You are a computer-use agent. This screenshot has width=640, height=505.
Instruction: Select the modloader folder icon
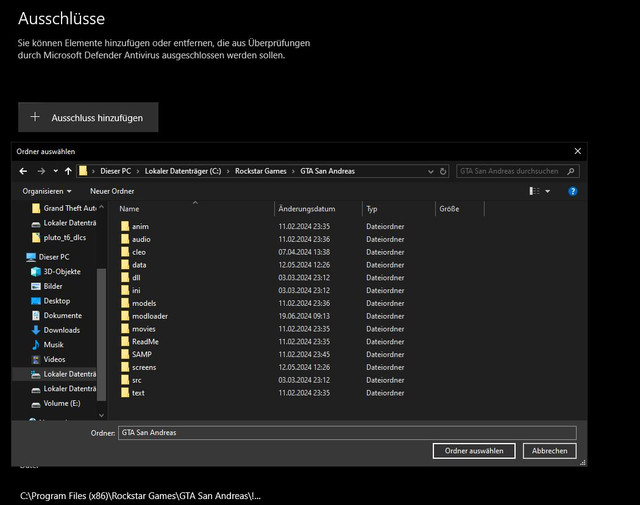pyautogui.click(x=125, y=316)
